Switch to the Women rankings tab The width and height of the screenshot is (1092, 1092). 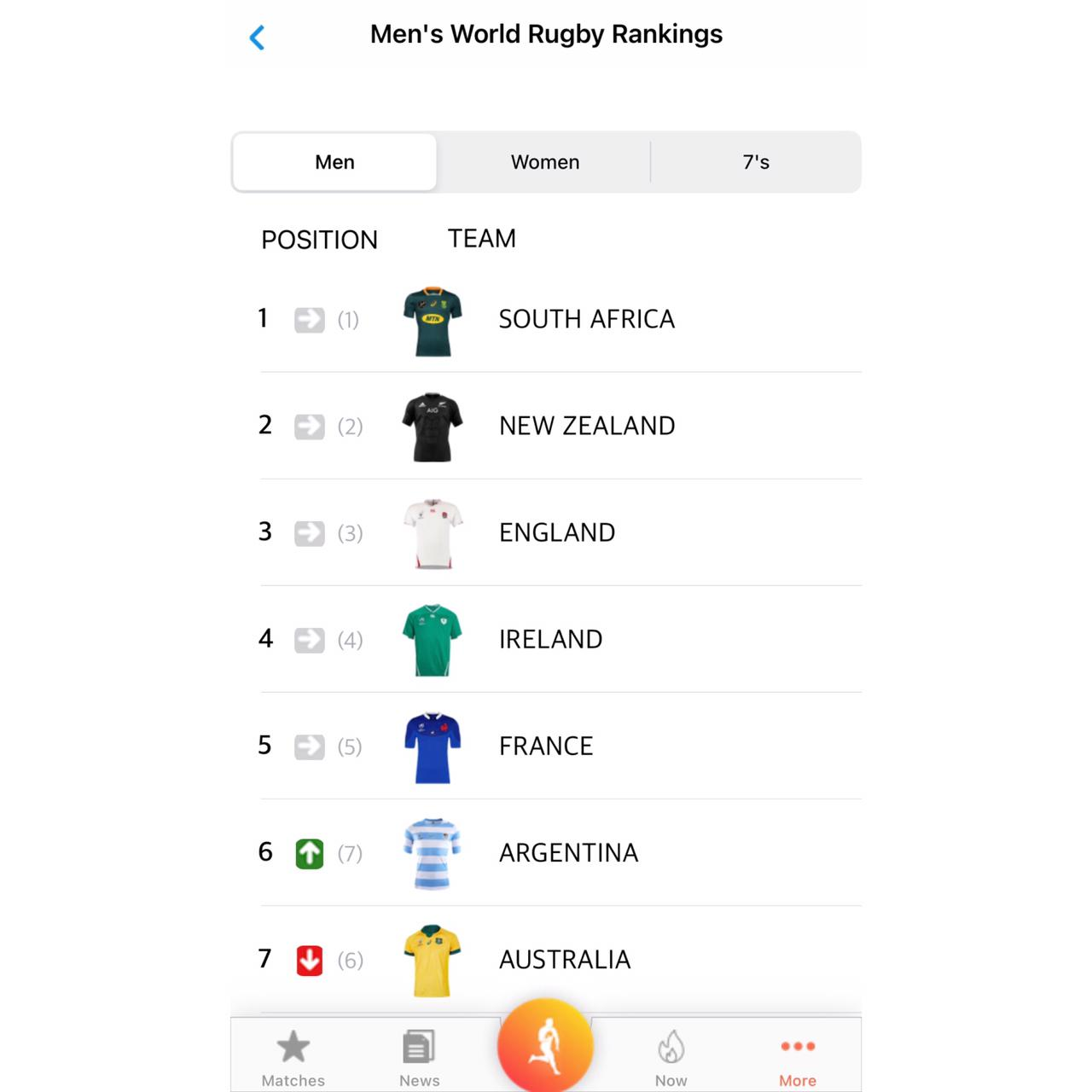[545, 162]
